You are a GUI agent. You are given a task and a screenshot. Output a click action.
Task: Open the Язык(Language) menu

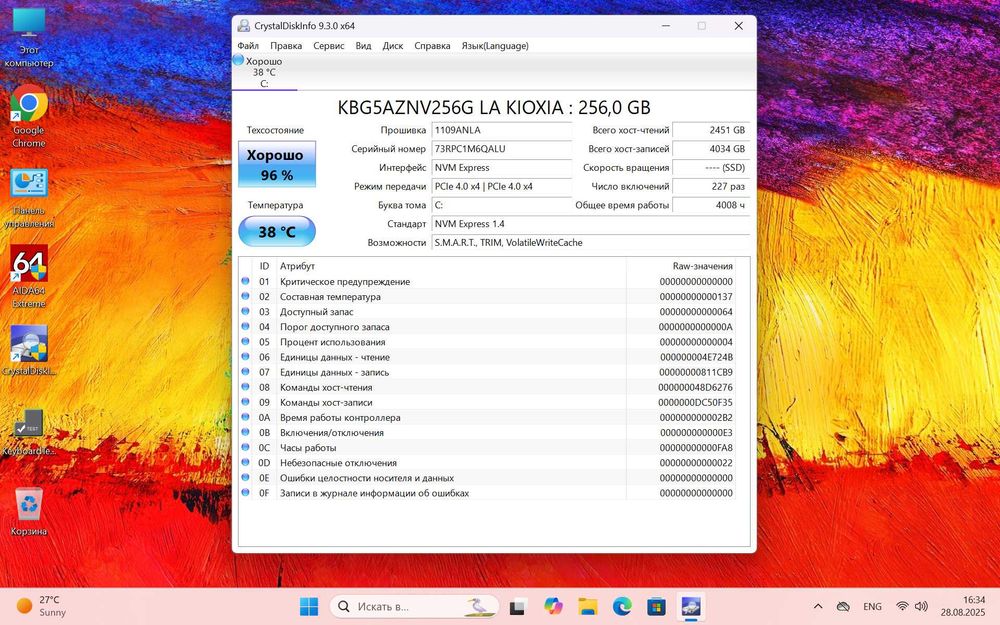pyautogui.click(x=495, y=46)
